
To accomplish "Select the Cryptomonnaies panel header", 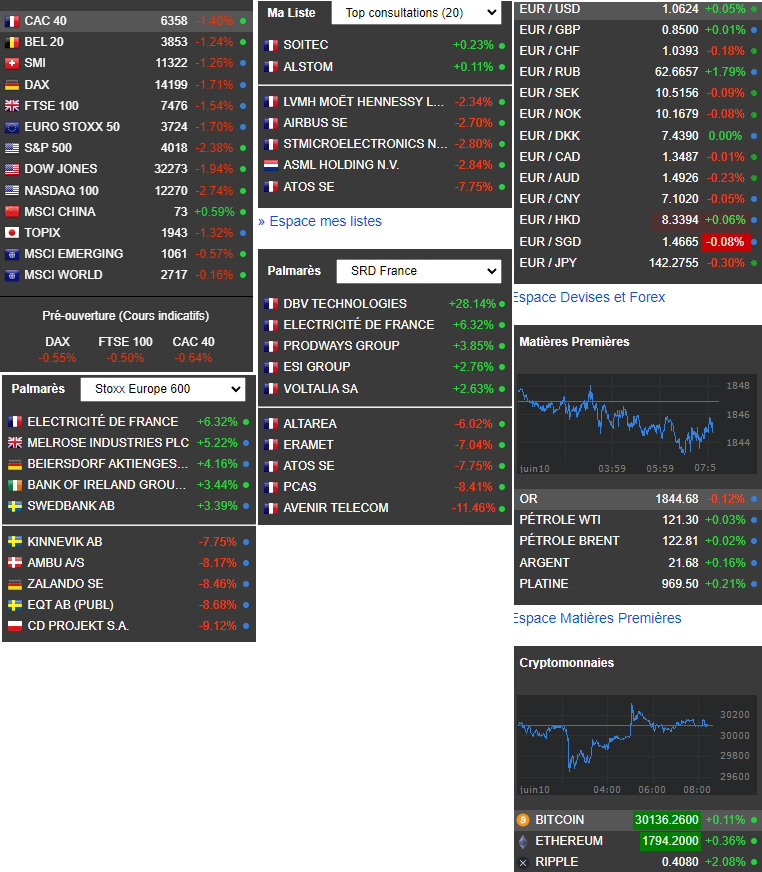I will click(x=567, y=663).
